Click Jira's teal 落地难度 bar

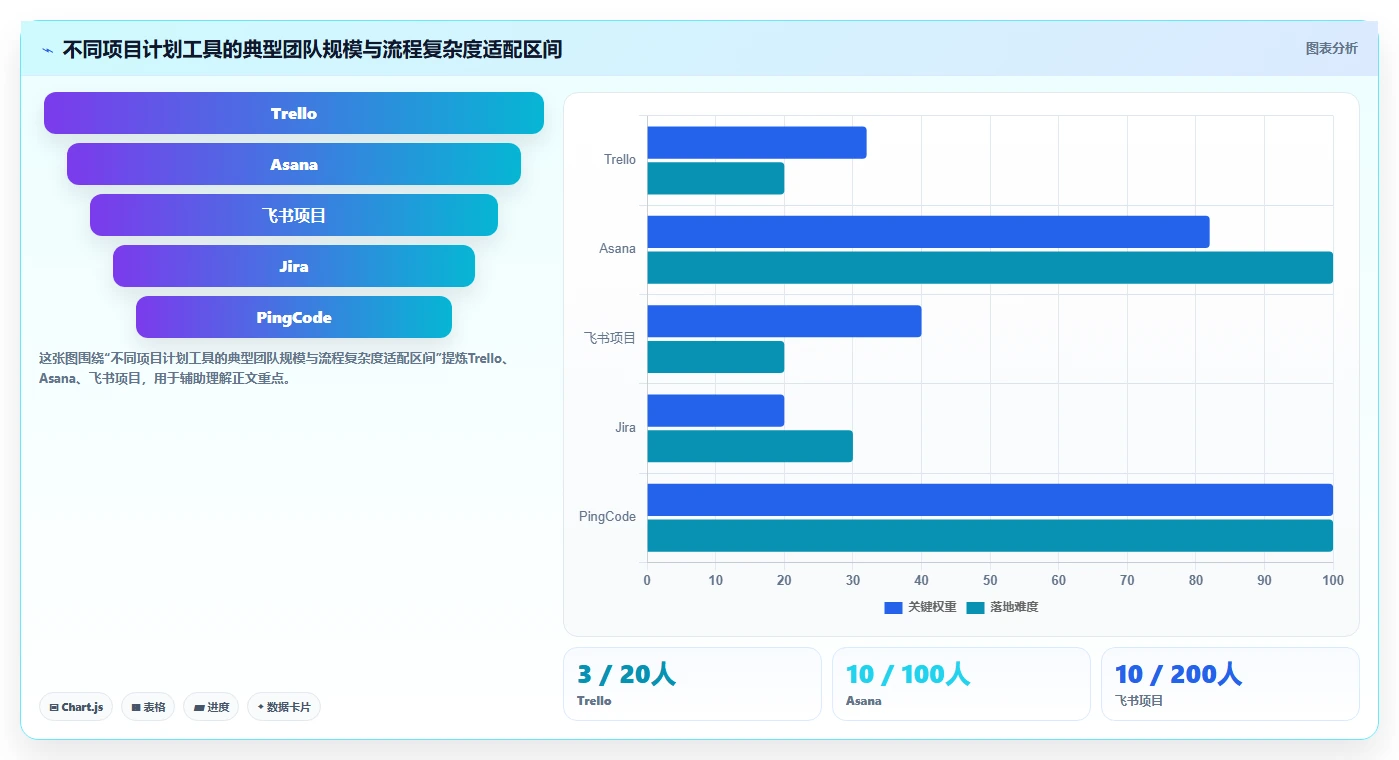[750, 446]
